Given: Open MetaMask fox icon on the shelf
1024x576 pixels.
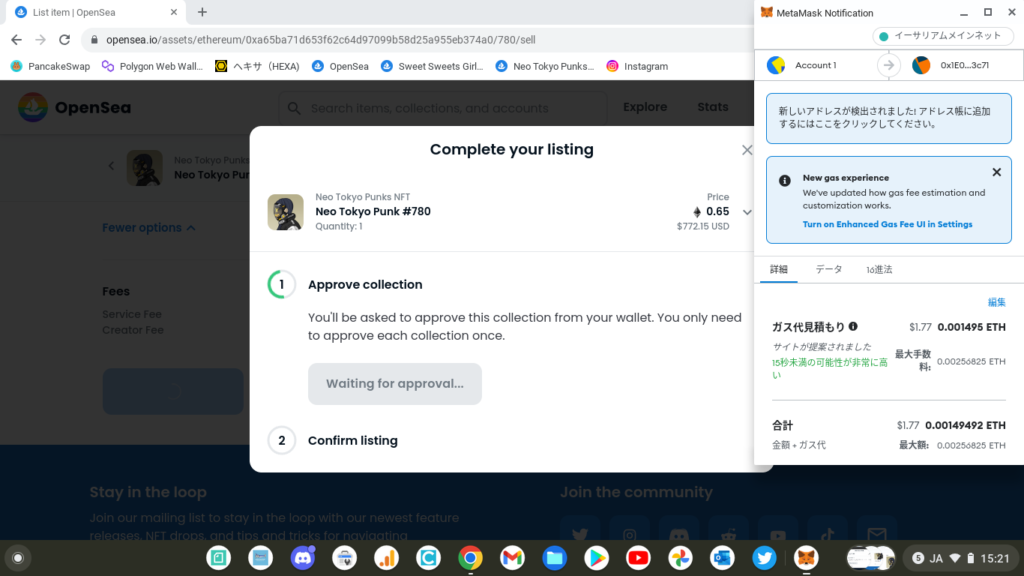Looking at the screenshot, I should coord(807,558).
